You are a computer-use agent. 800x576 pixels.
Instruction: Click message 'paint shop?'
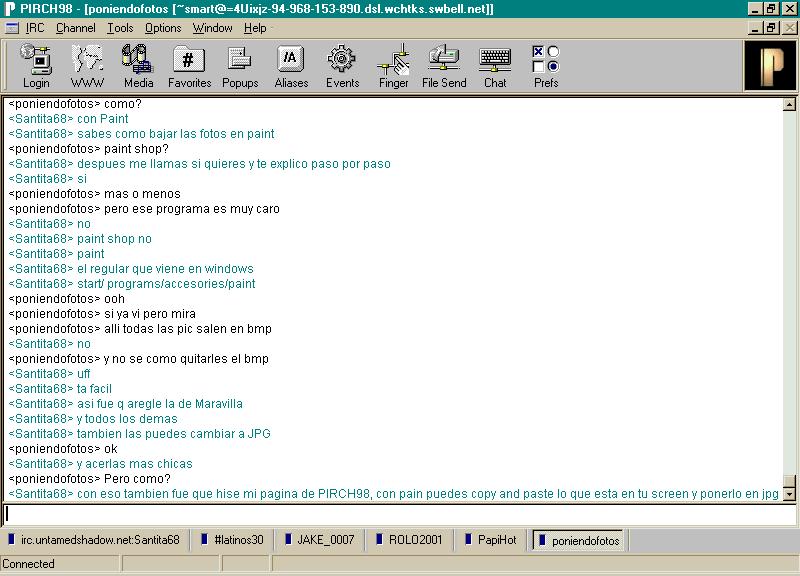click(136, 148)
